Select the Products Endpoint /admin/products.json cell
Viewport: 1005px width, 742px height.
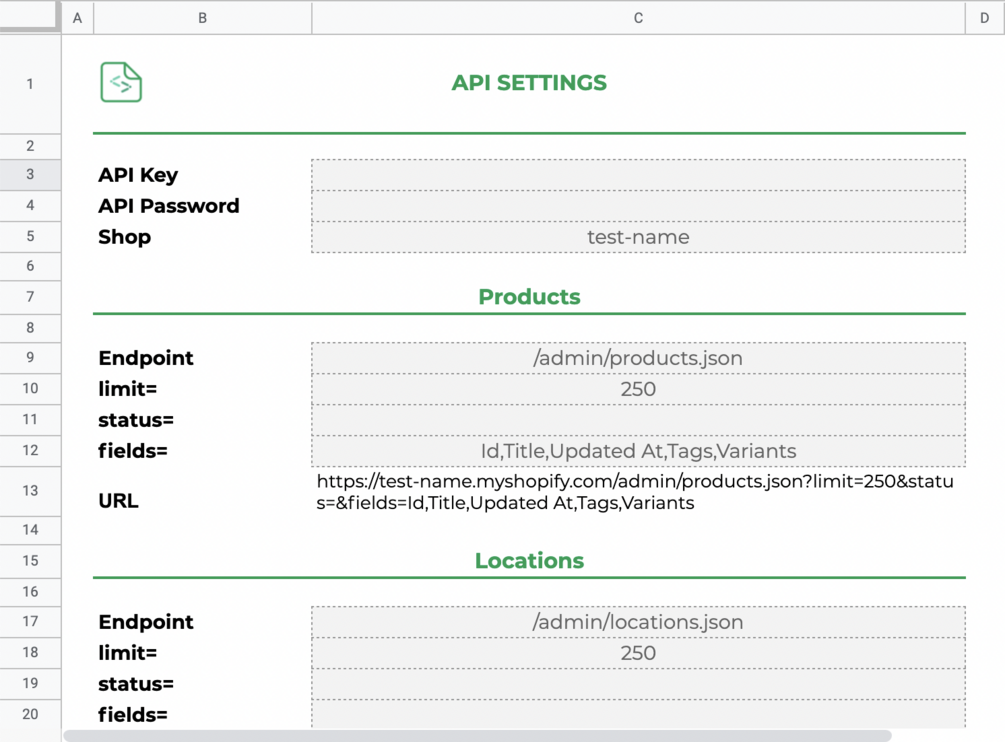coord(638,358)
